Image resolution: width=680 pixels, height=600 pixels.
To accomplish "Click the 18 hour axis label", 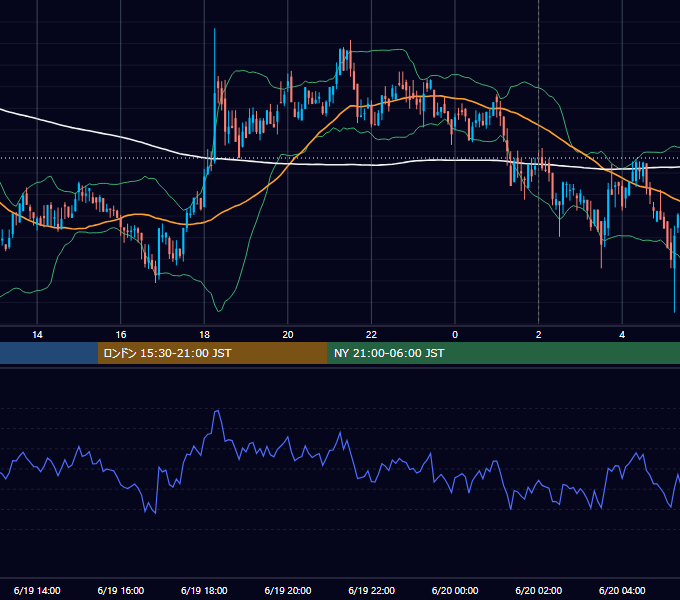I will [x=204, y=335].
